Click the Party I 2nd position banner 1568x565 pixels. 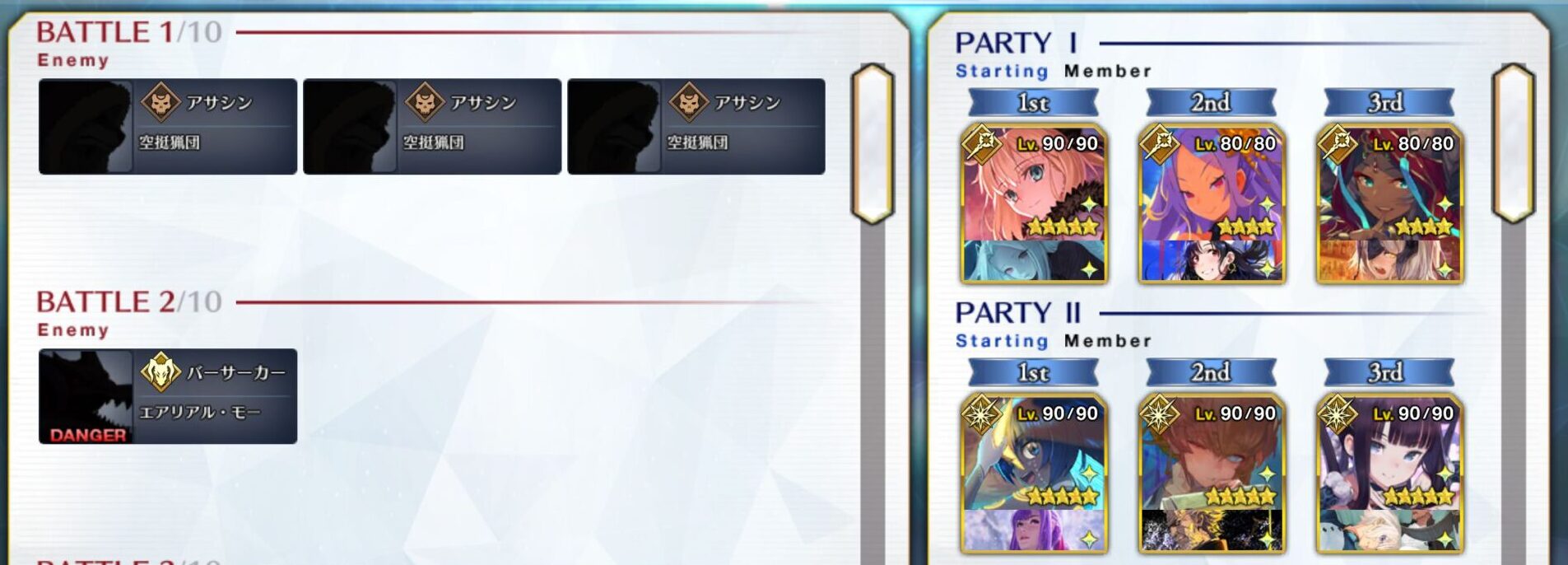1211,103
